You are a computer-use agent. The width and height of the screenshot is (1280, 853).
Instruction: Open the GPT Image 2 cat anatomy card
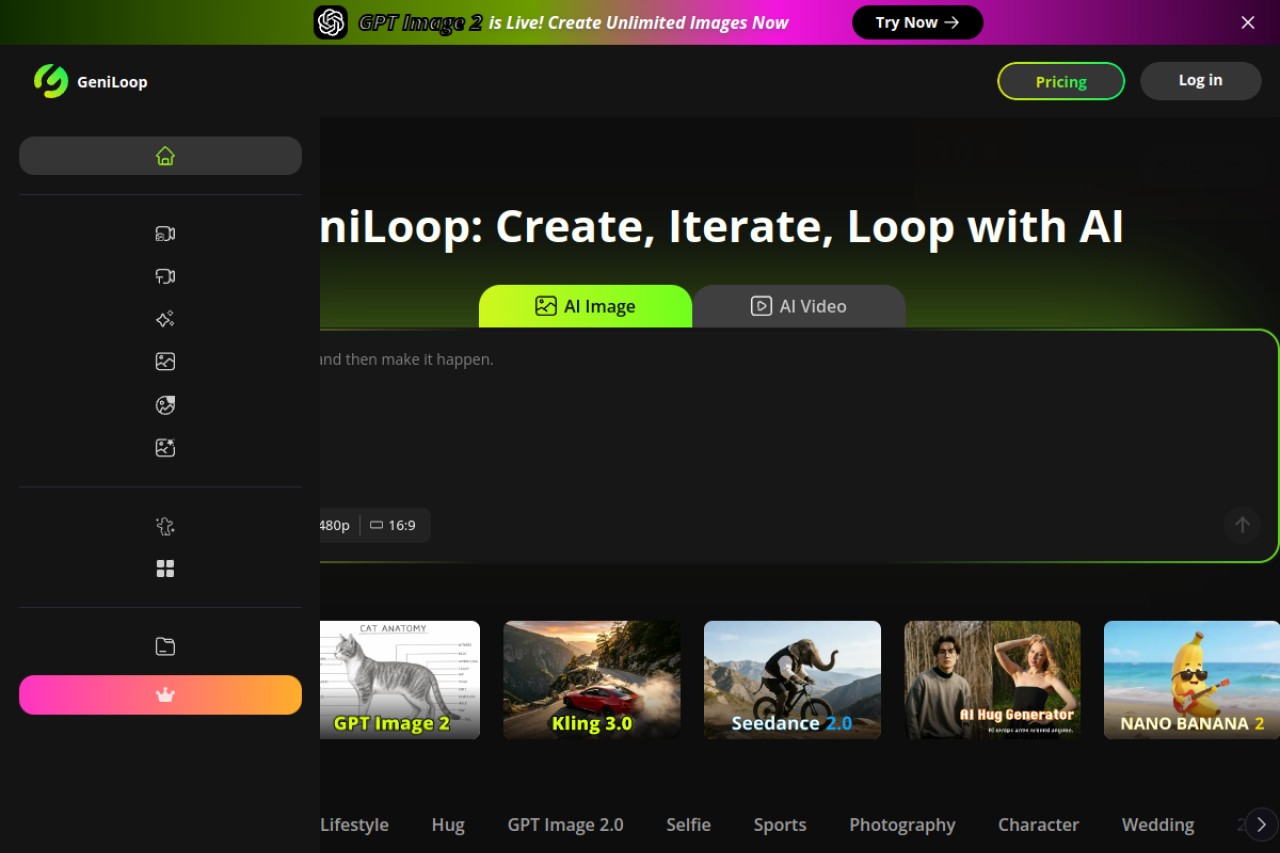point(400,680)
